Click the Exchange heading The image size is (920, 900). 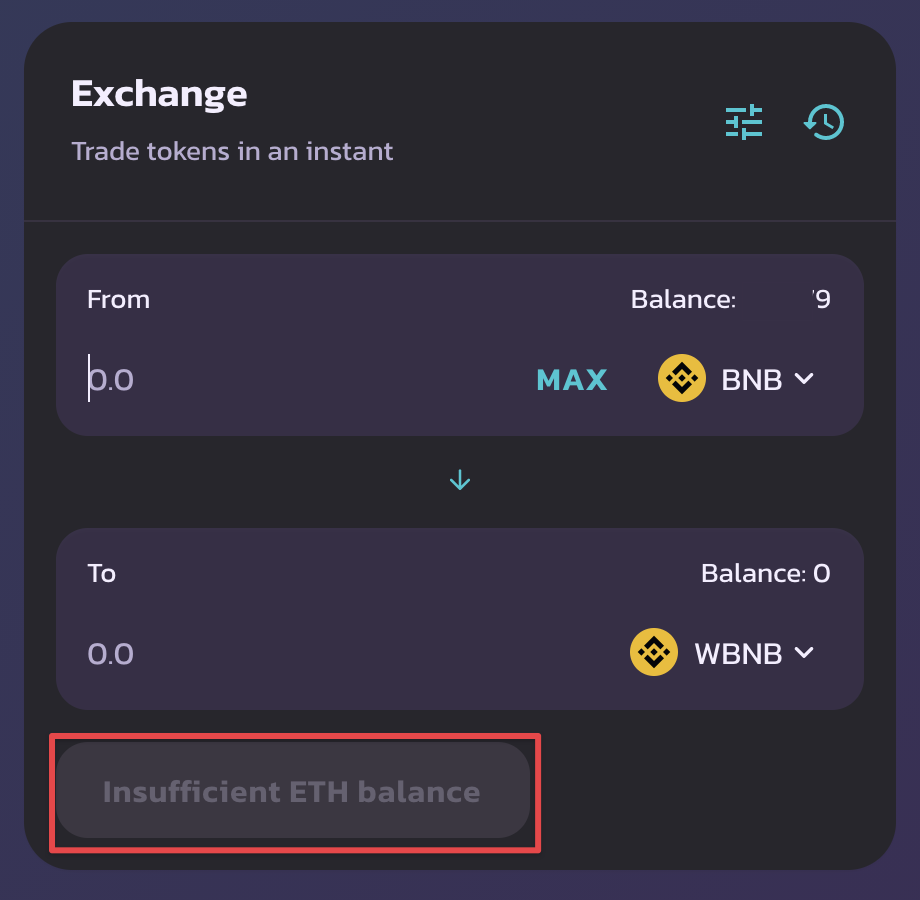(x=158, y=92)
